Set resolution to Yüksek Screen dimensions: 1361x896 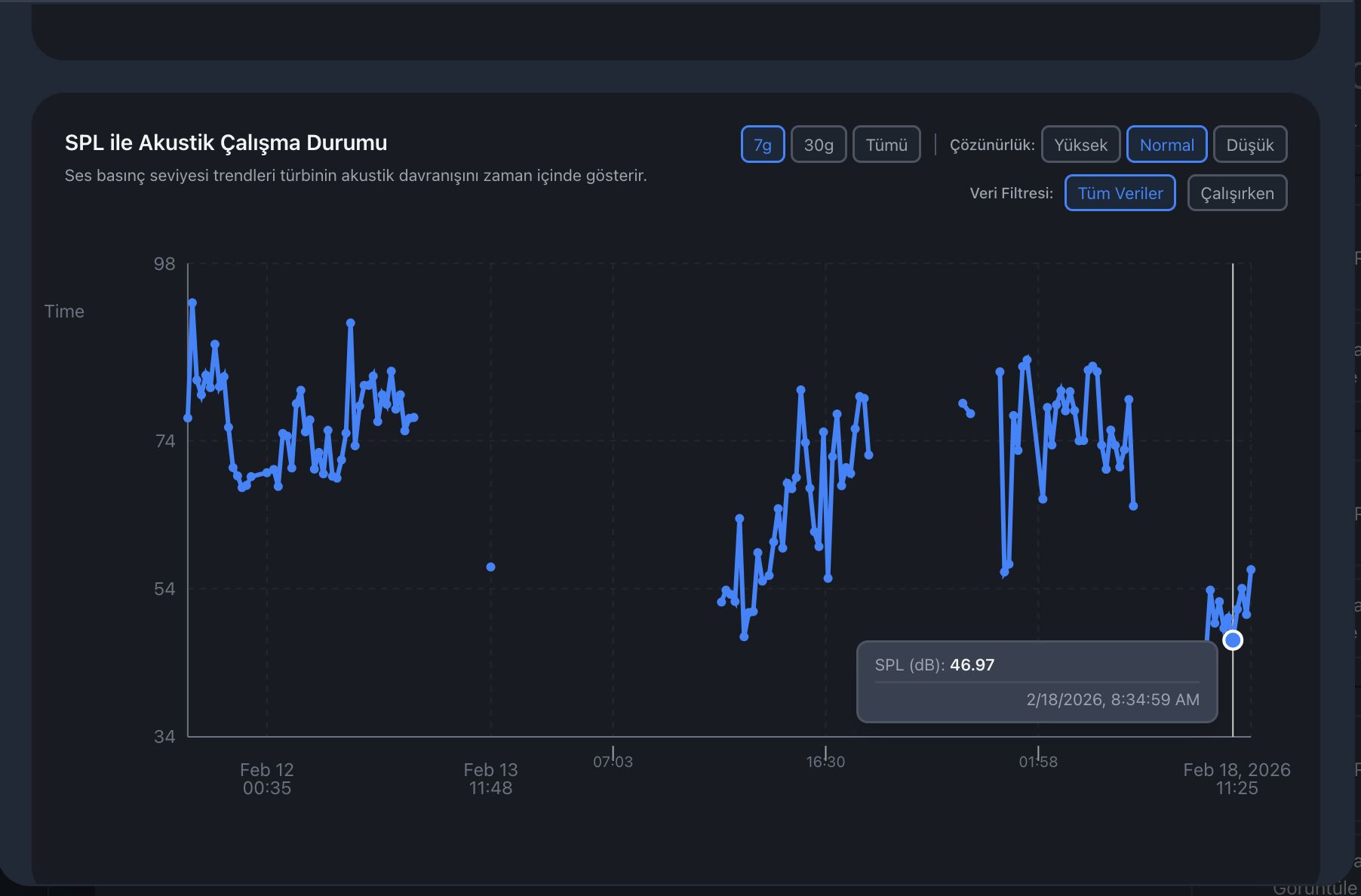[x=1080, y=144]
